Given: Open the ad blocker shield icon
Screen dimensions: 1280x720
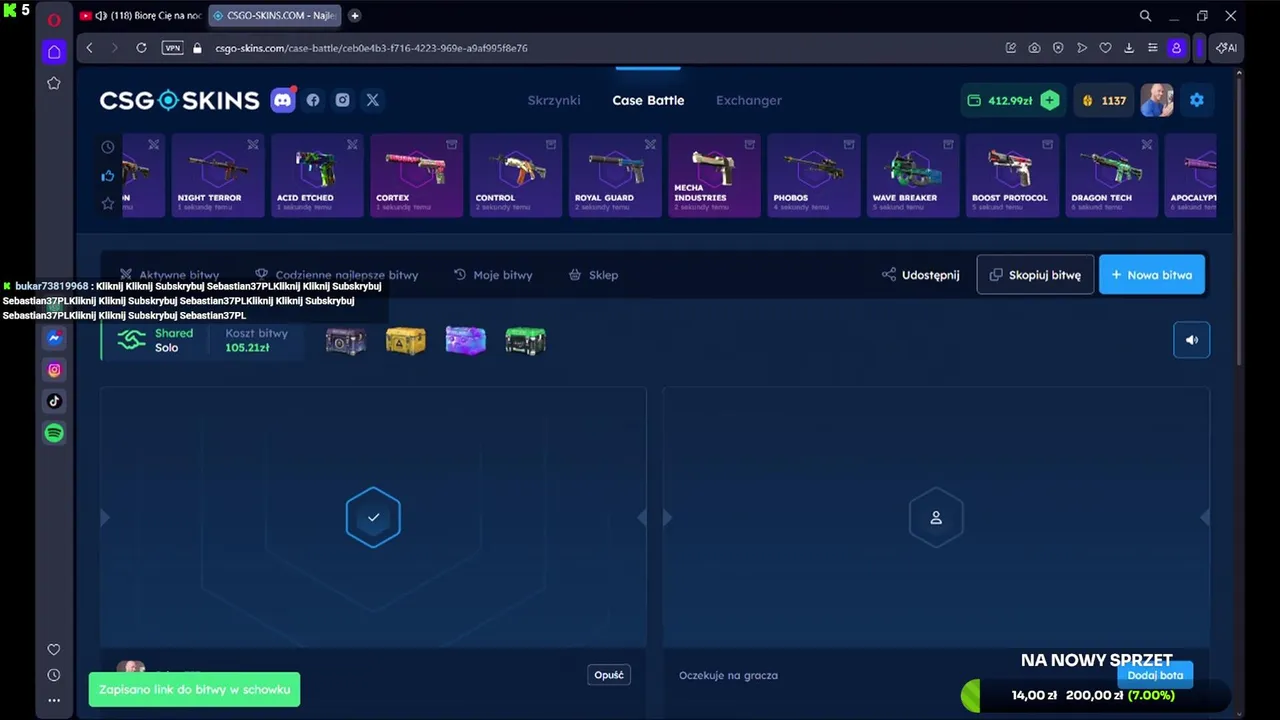Looking at the screenshot, I should [x=1058, y=48].
